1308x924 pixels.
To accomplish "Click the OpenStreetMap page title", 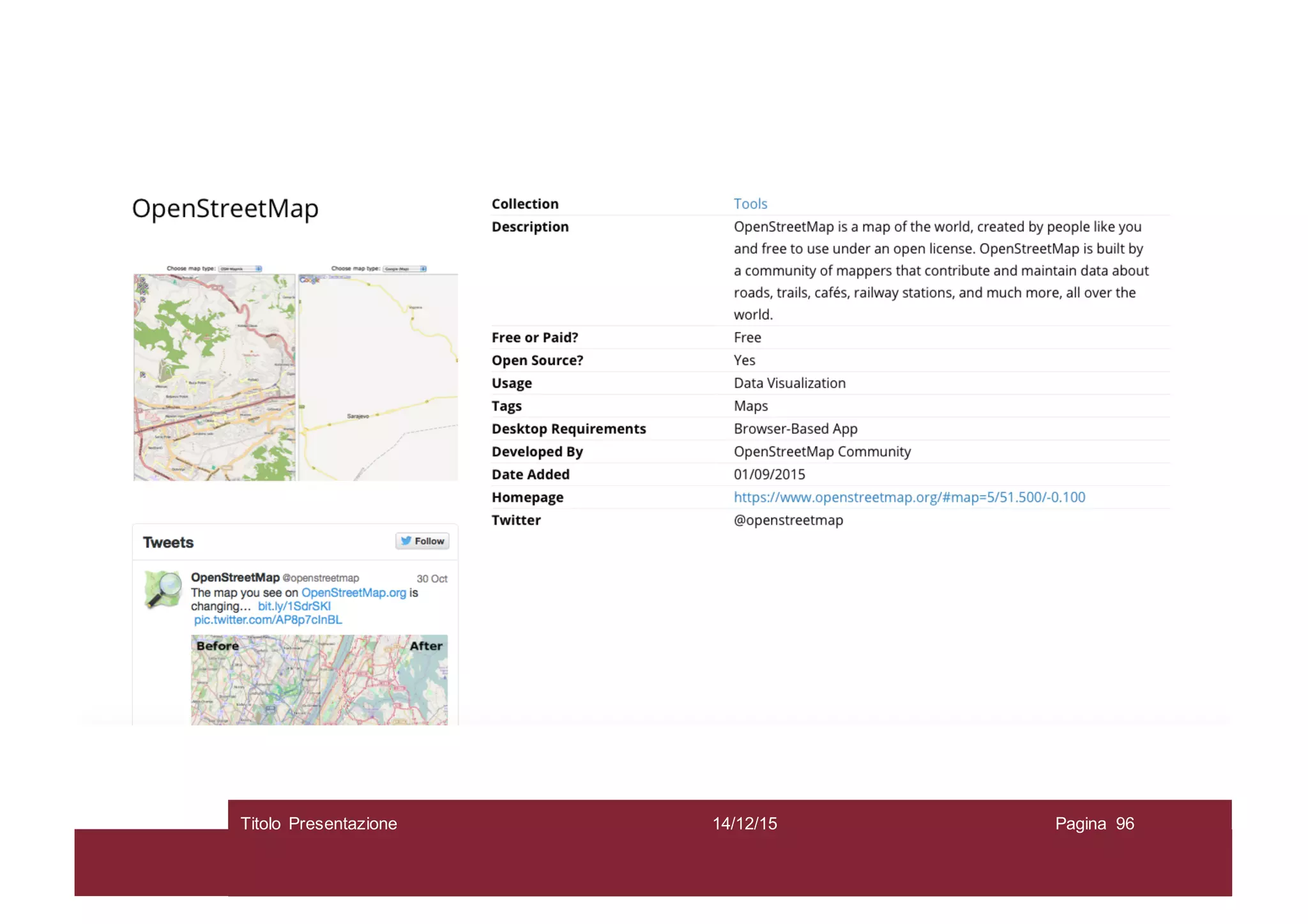I will point(225,208).
